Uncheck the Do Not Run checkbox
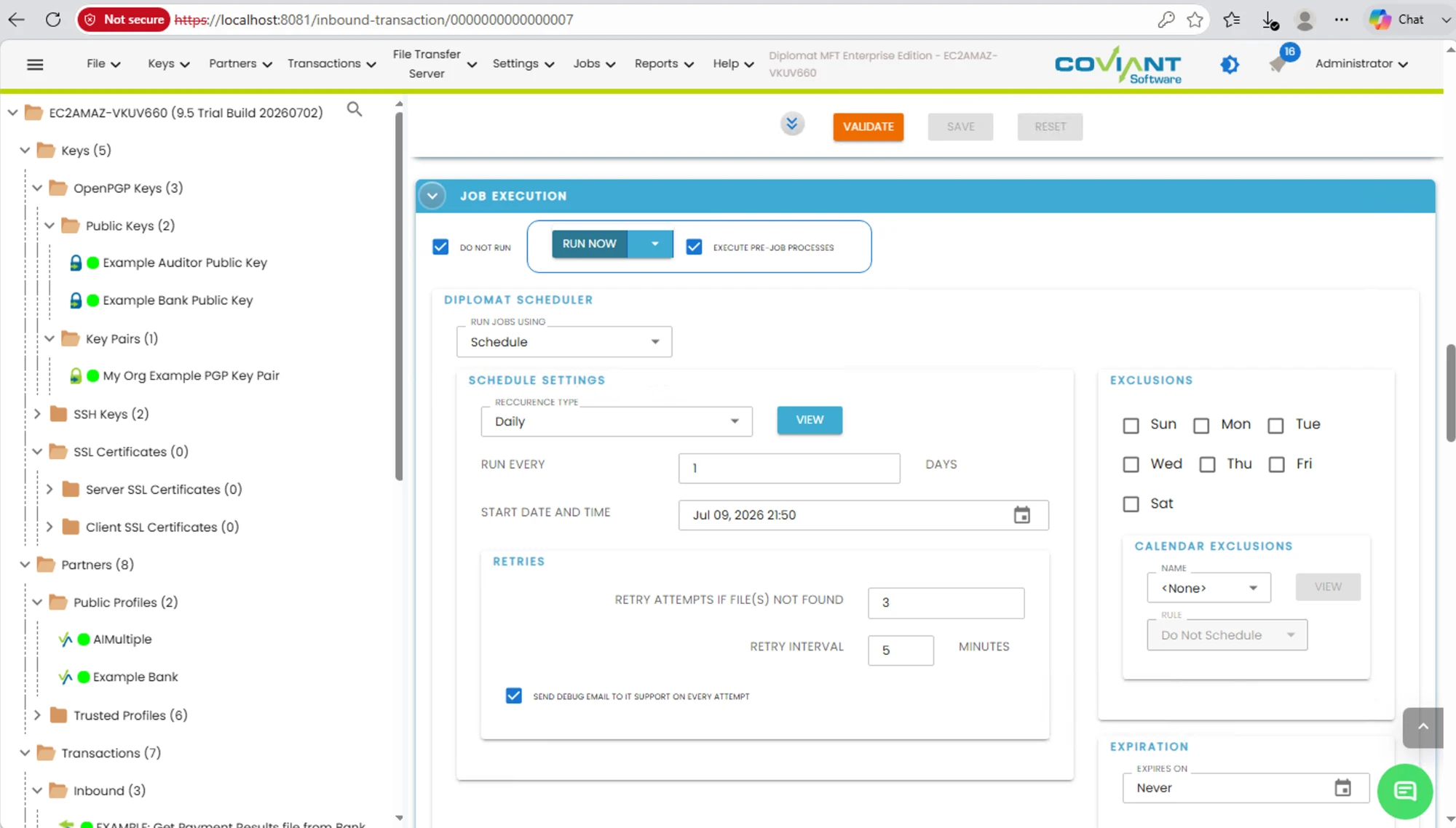Image resolution: width=1456 pixels, height=828 pixels. pyautogui.click(x=440, y=247)
